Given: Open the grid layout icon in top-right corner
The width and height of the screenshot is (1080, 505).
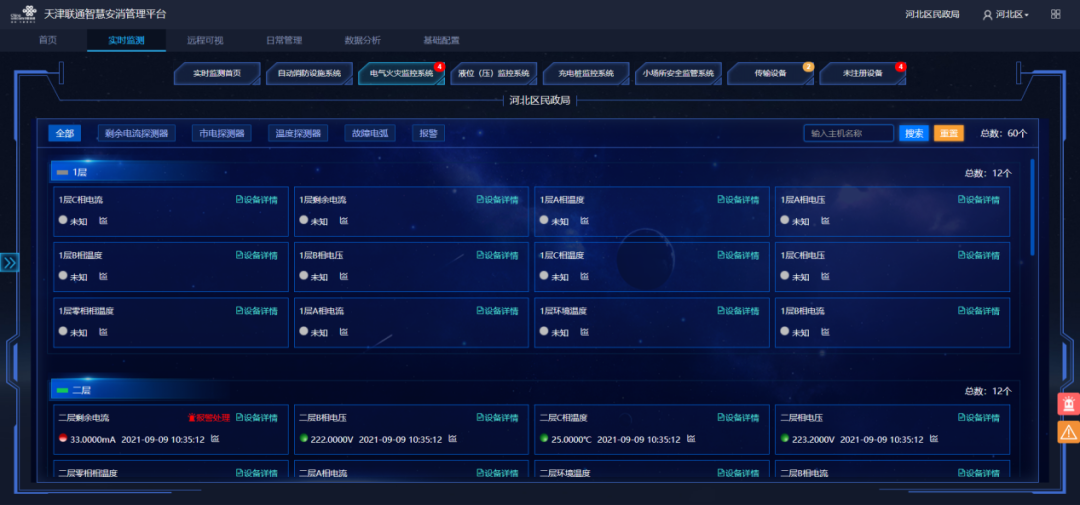Looking at the screenshot, I should [x=1055, y=14].
